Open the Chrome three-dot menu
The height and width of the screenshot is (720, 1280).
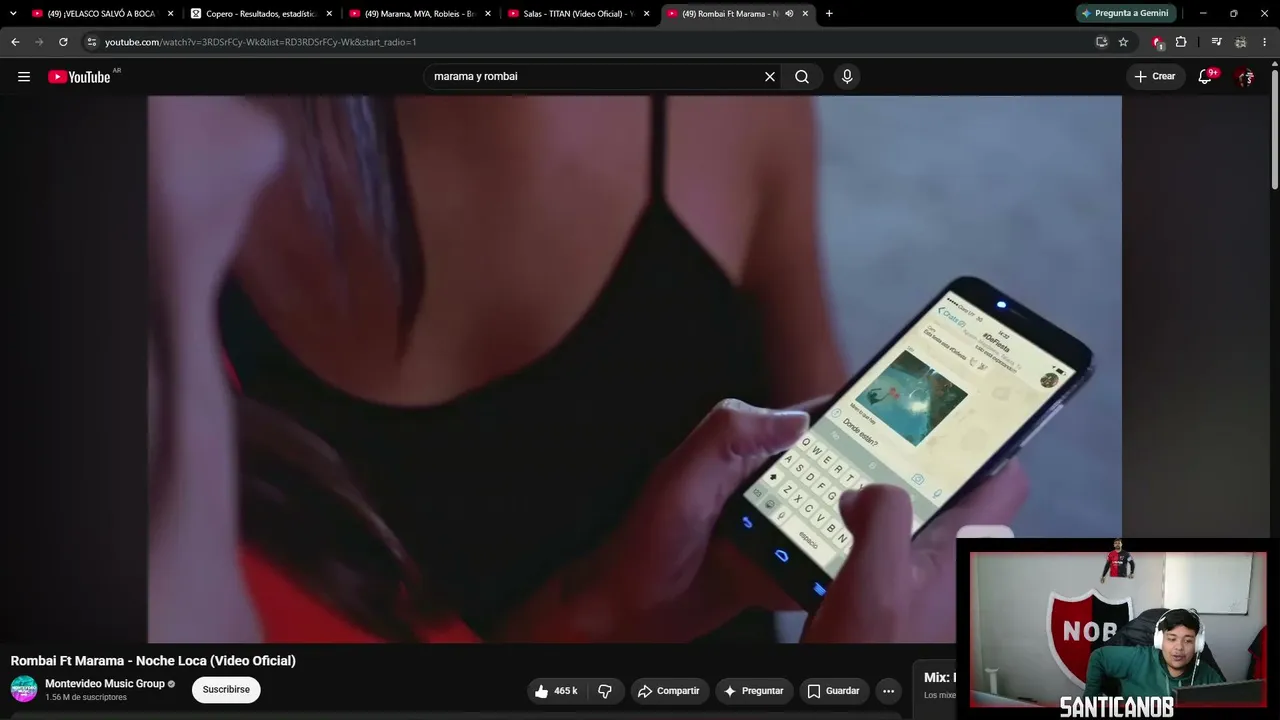tap(1265, 42)
